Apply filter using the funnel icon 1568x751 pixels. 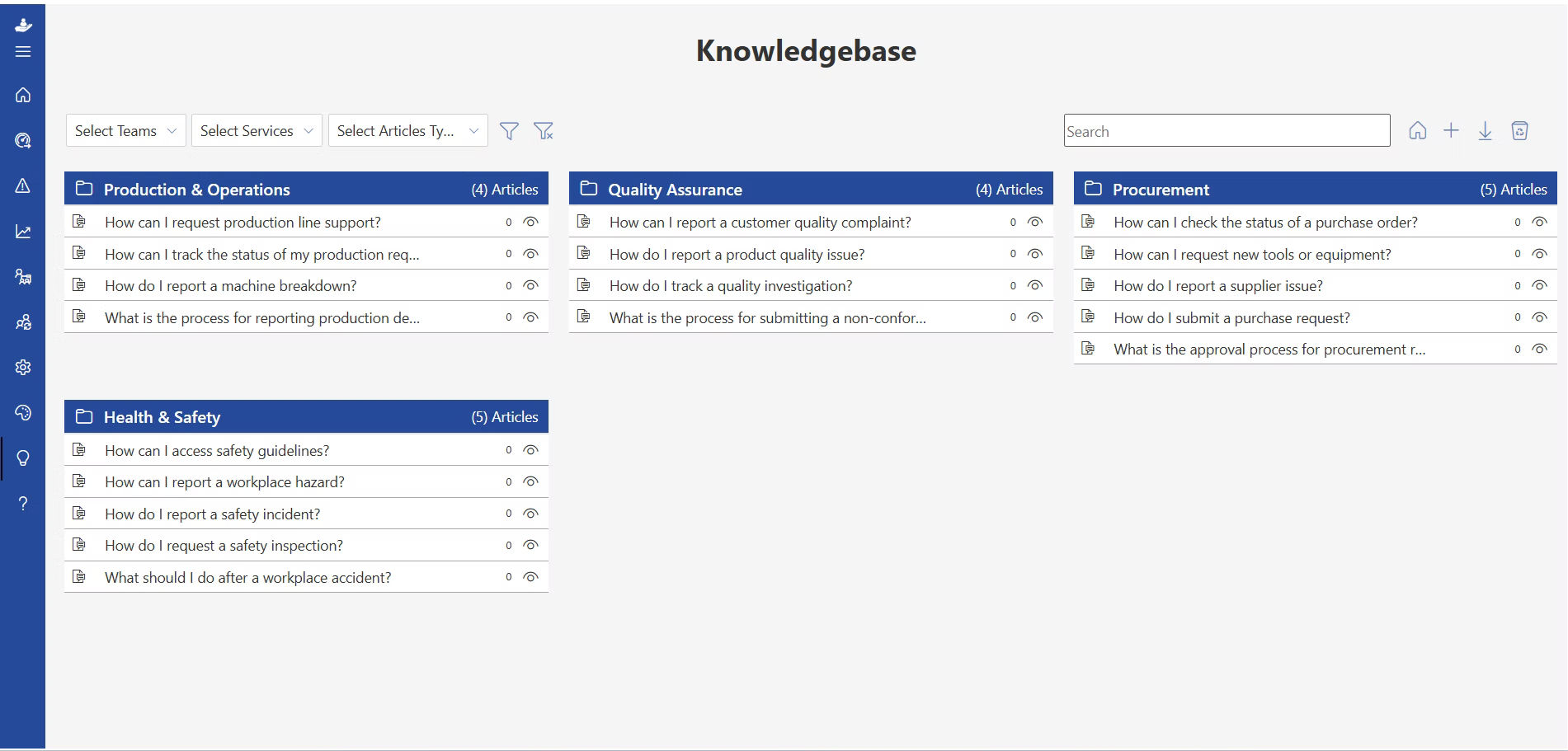pyautogui.click(x=509, y=131)
